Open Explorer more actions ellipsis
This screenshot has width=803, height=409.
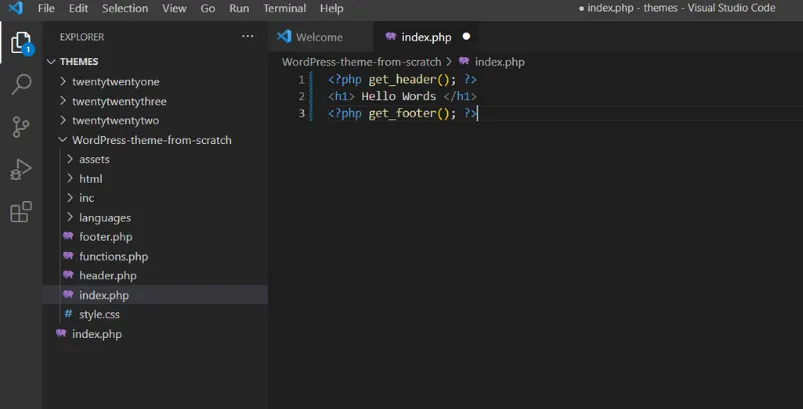(247, 36)
